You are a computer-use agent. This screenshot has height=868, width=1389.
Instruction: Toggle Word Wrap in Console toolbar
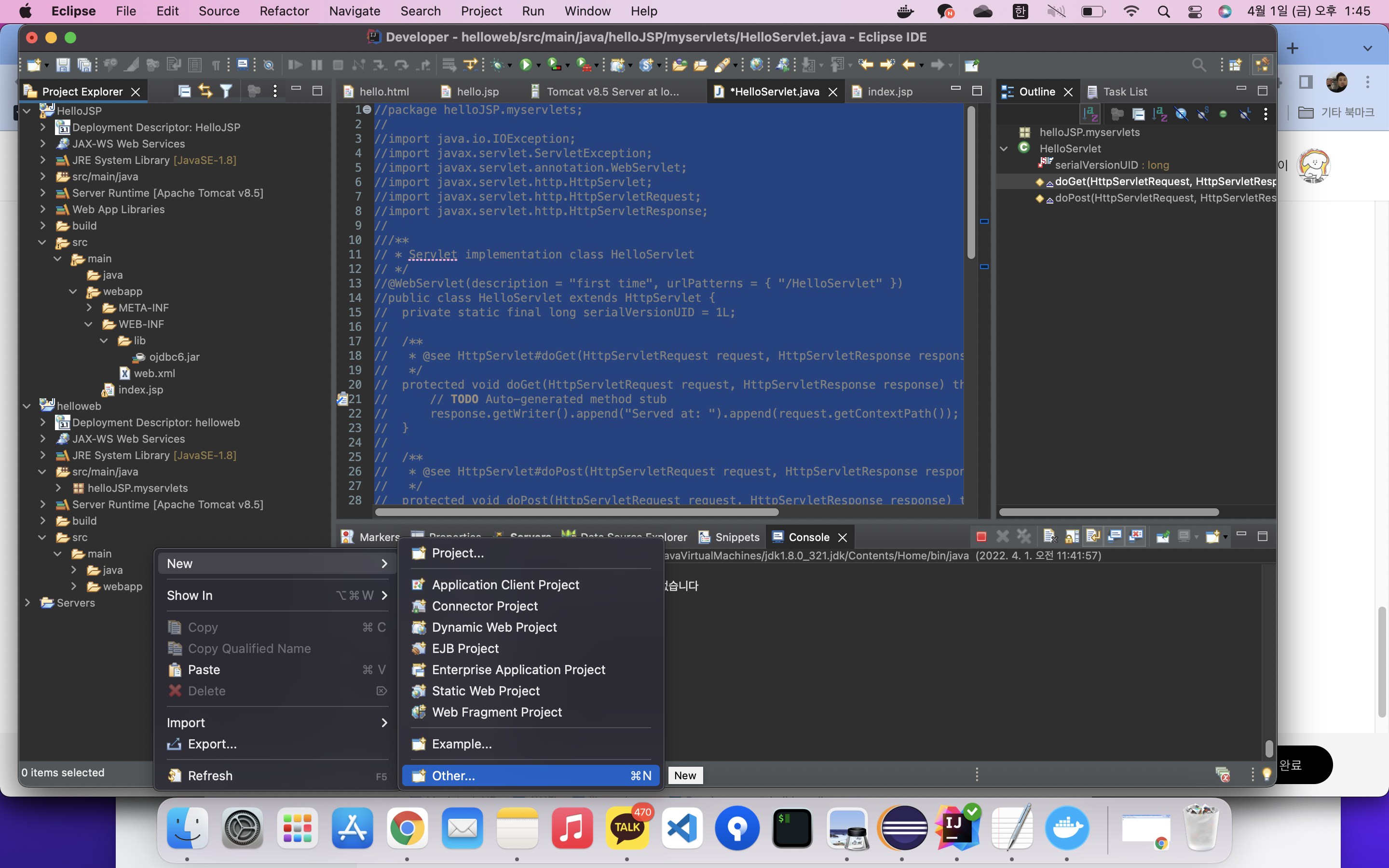1093,537
